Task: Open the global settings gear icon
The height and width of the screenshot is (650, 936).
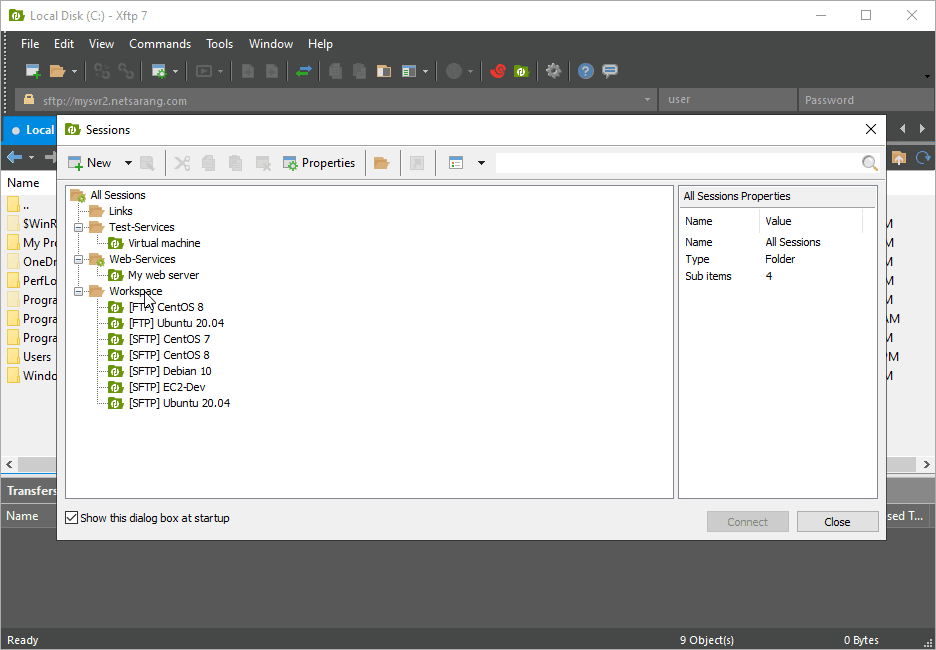Action: 554,71
